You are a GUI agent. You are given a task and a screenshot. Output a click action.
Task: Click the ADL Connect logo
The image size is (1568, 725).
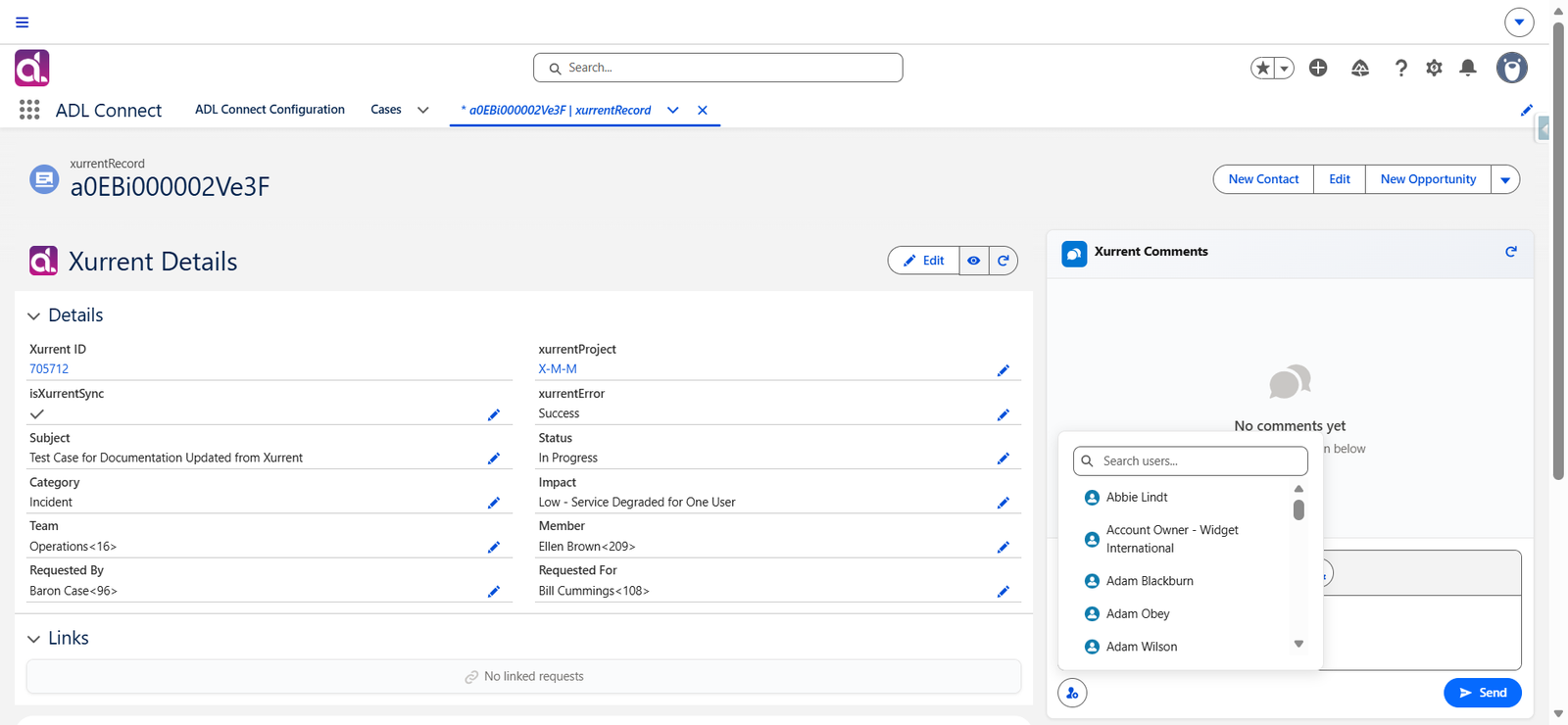point(31,68)
